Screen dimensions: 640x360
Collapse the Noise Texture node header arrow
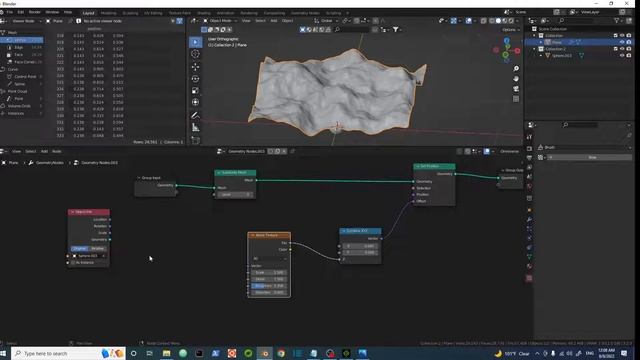252,236
